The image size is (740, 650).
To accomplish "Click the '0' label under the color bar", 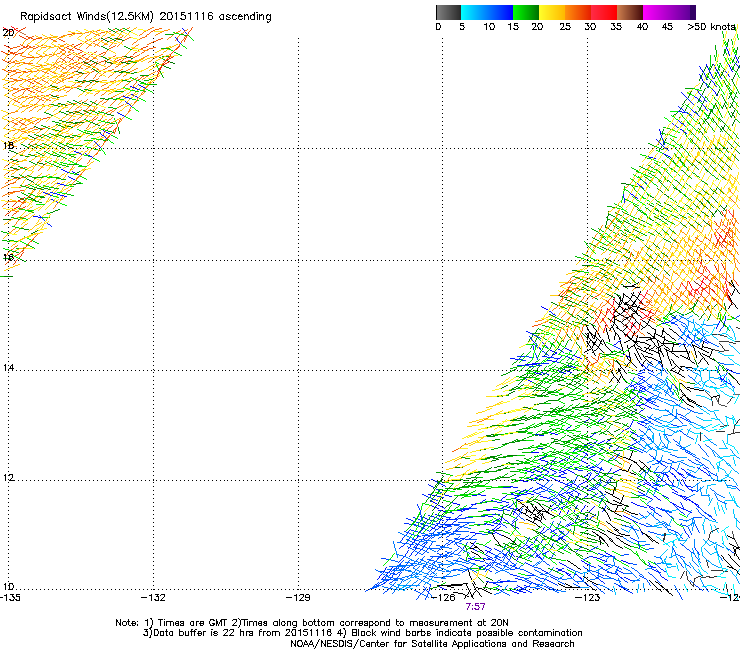I will coord(438,27).
